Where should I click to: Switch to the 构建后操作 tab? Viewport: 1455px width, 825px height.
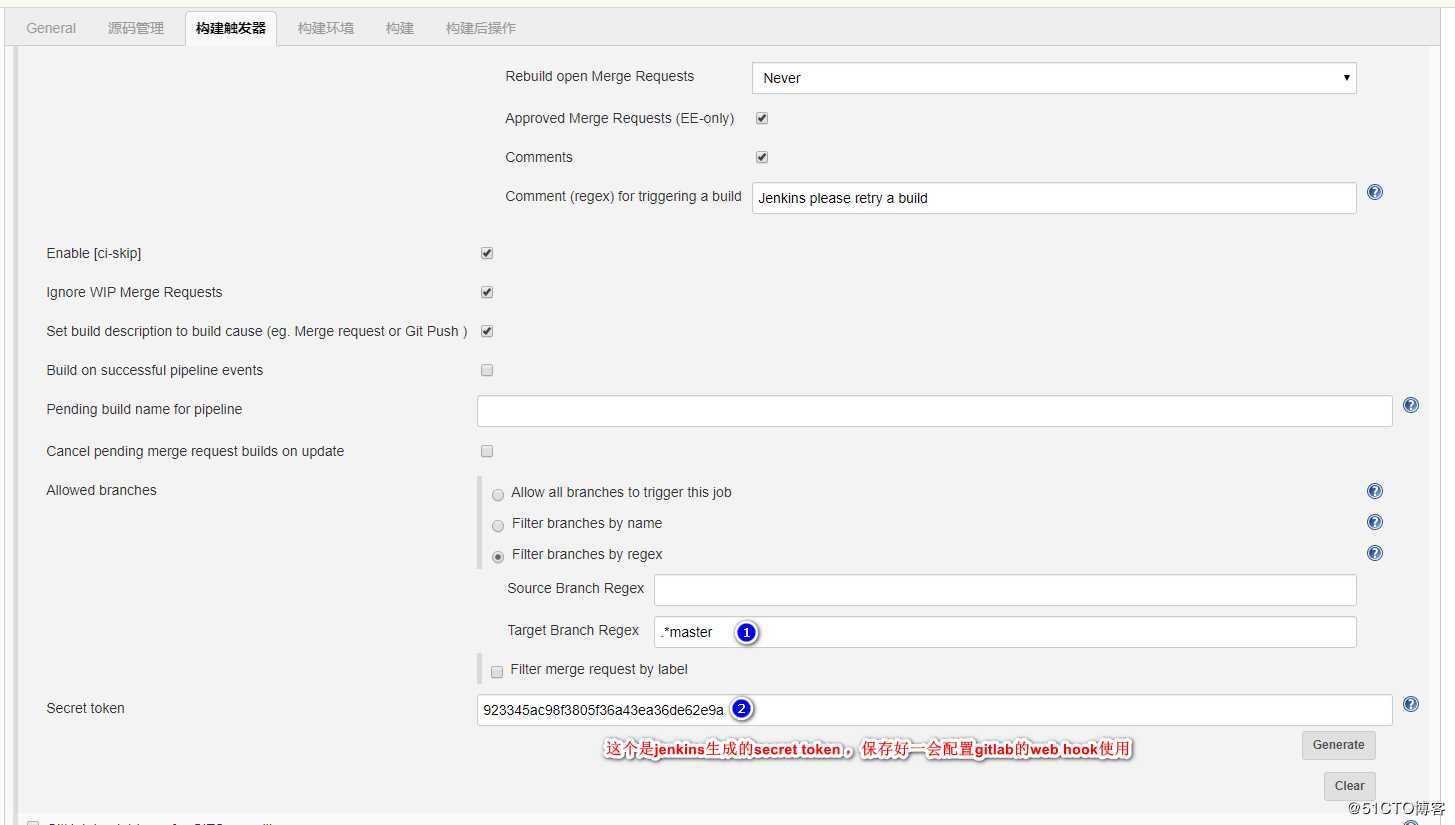pyautogui.click(x=481, y=28)
